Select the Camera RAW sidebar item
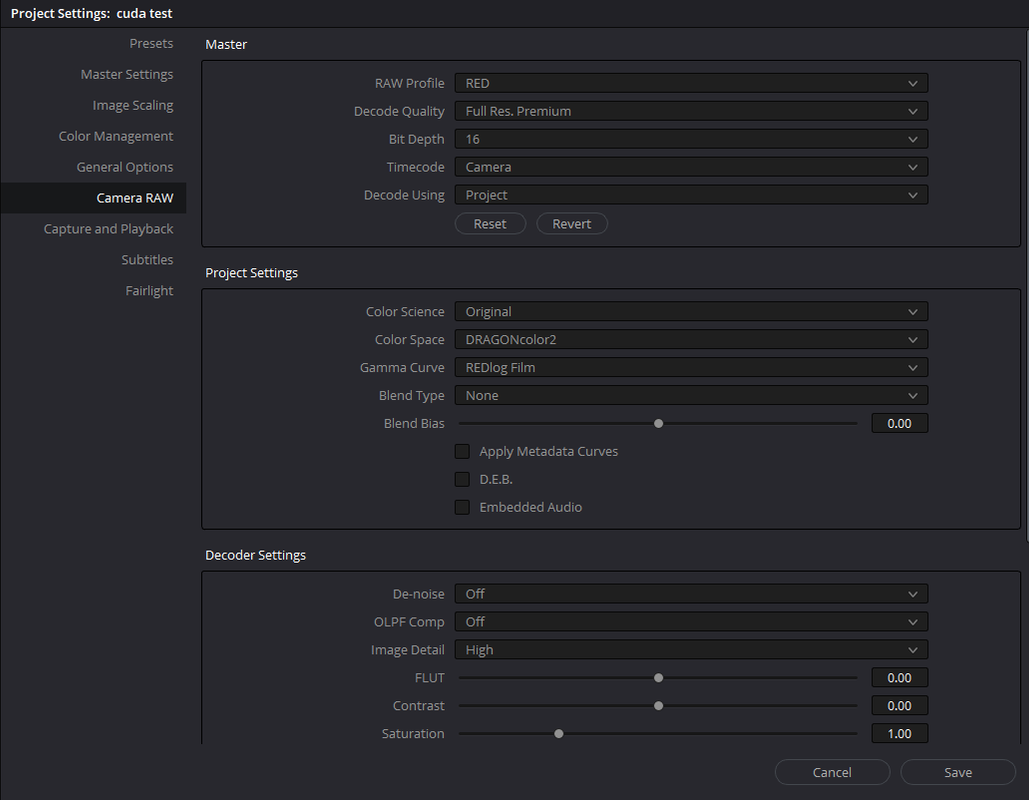The image size is (1029, 800). pos(93,198)
